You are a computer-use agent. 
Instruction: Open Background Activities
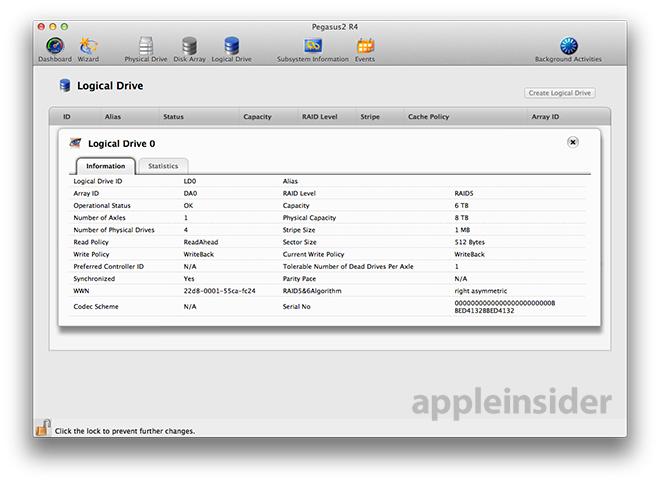(x=568, y=49)
